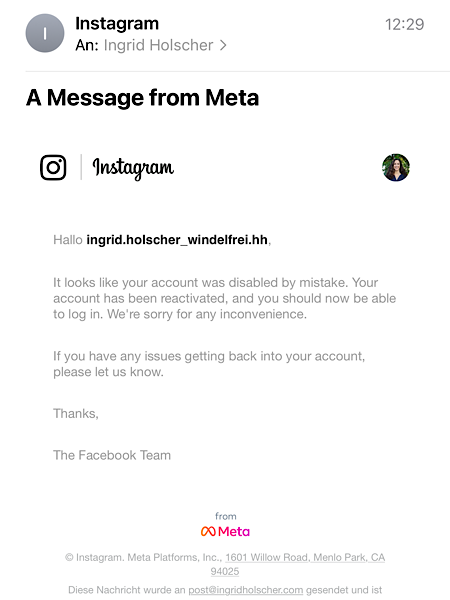Tap the Thanks, closing line
The image size is (450, 600).
(x=76, y=413)
